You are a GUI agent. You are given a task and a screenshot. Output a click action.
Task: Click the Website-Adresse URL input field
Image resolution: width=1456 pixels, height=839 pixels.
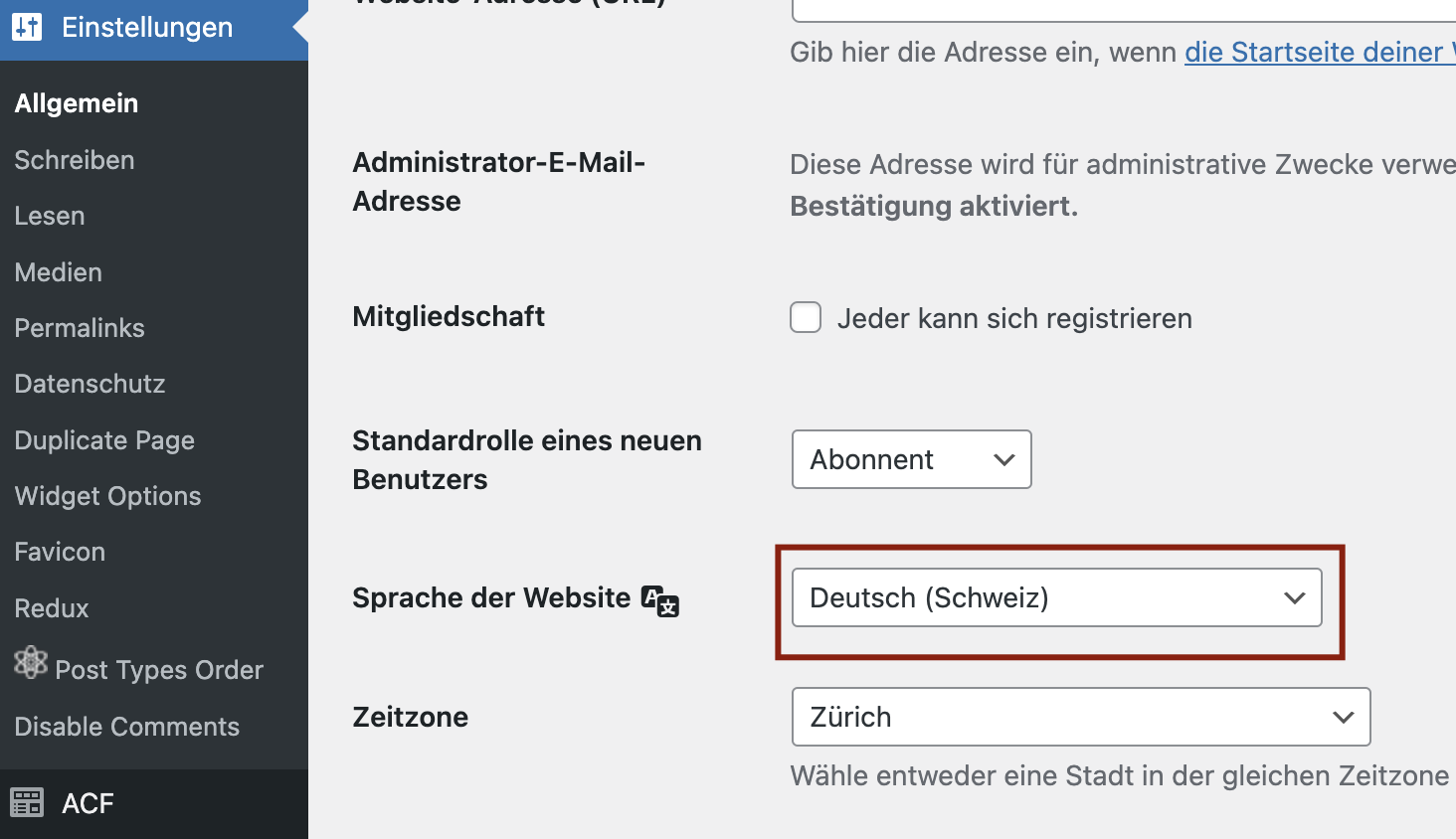click(x=1124, y=10)
